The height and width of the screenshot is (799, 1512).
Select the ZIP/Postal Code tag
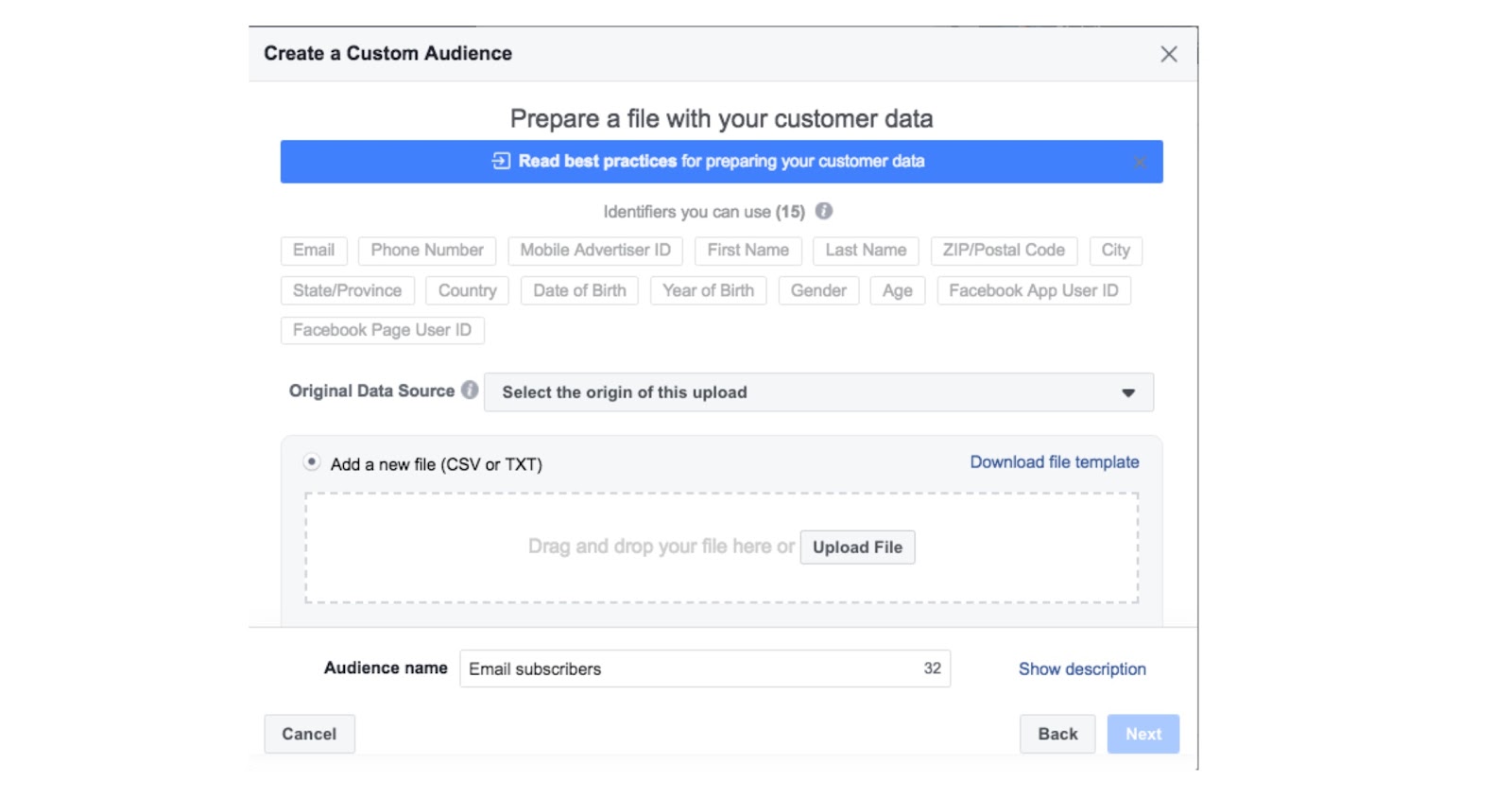coord(1004,251)
